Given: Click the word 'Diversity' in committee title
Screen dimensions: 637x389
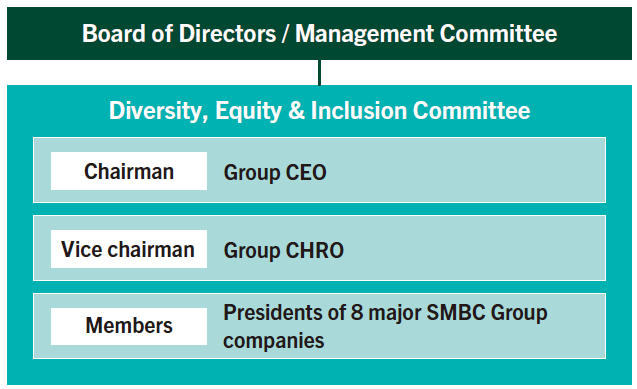Looking at the screenshot, I should pos(158,111).
